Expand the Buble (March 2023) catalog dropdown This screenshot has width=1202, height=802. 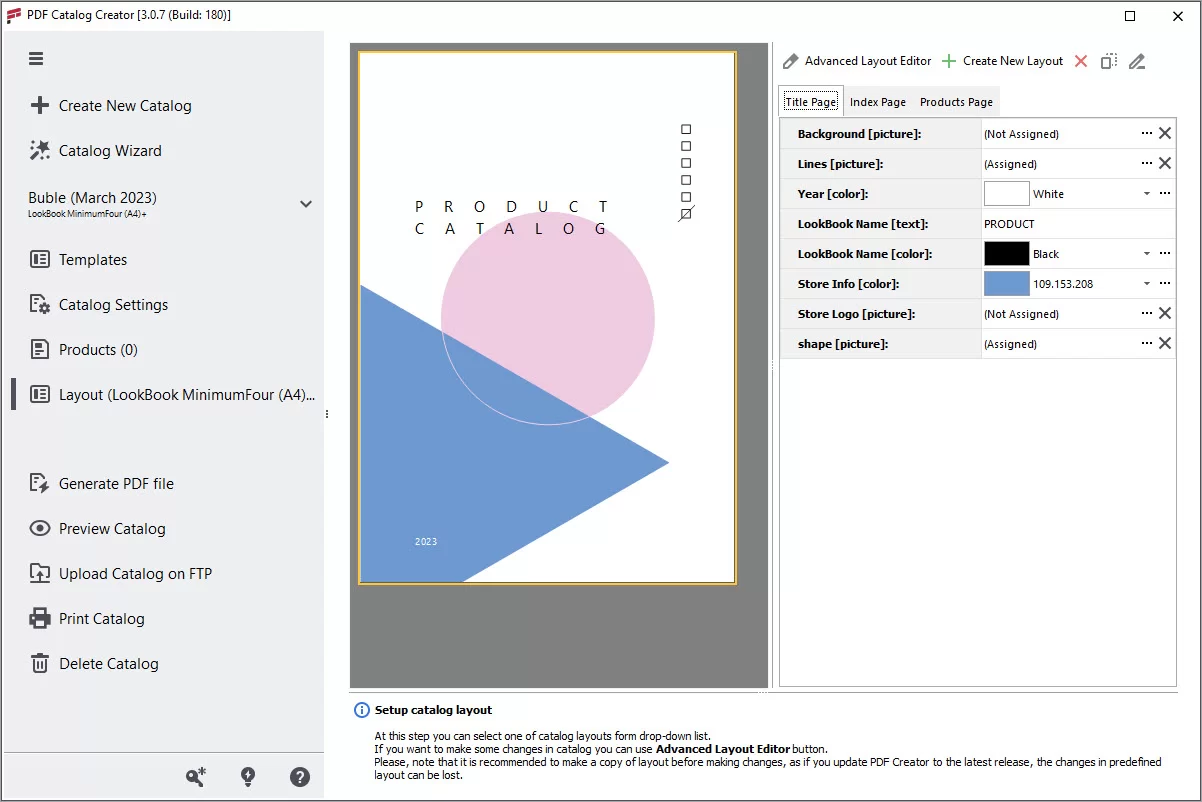pos(306,204)
